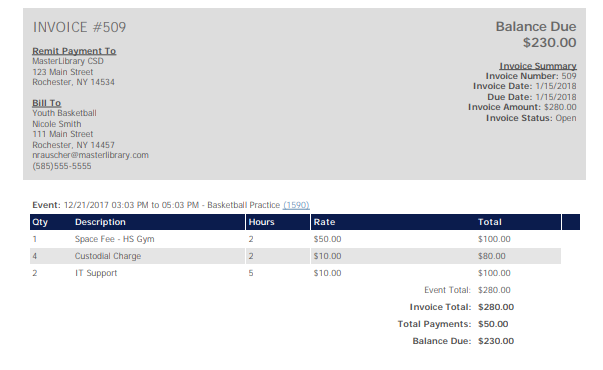The width and height of the screenshot is (603, 370).
Task: Open the event link (1590)
Action: point(296,205)
